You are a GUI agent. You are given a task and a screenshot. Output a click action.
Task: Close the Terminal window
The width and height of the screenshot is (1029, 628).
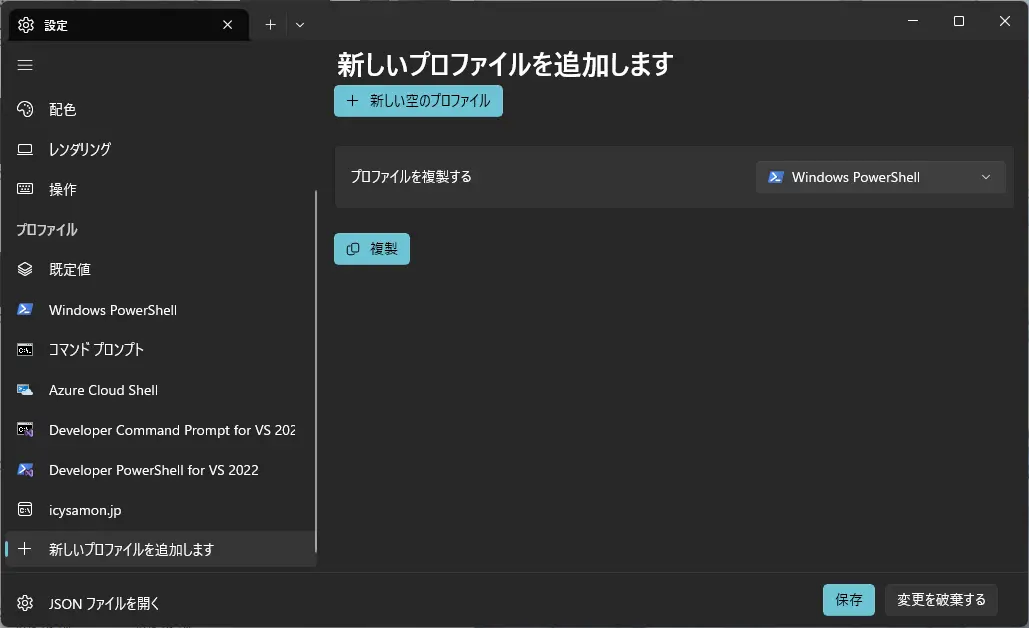click(1005, 21)
